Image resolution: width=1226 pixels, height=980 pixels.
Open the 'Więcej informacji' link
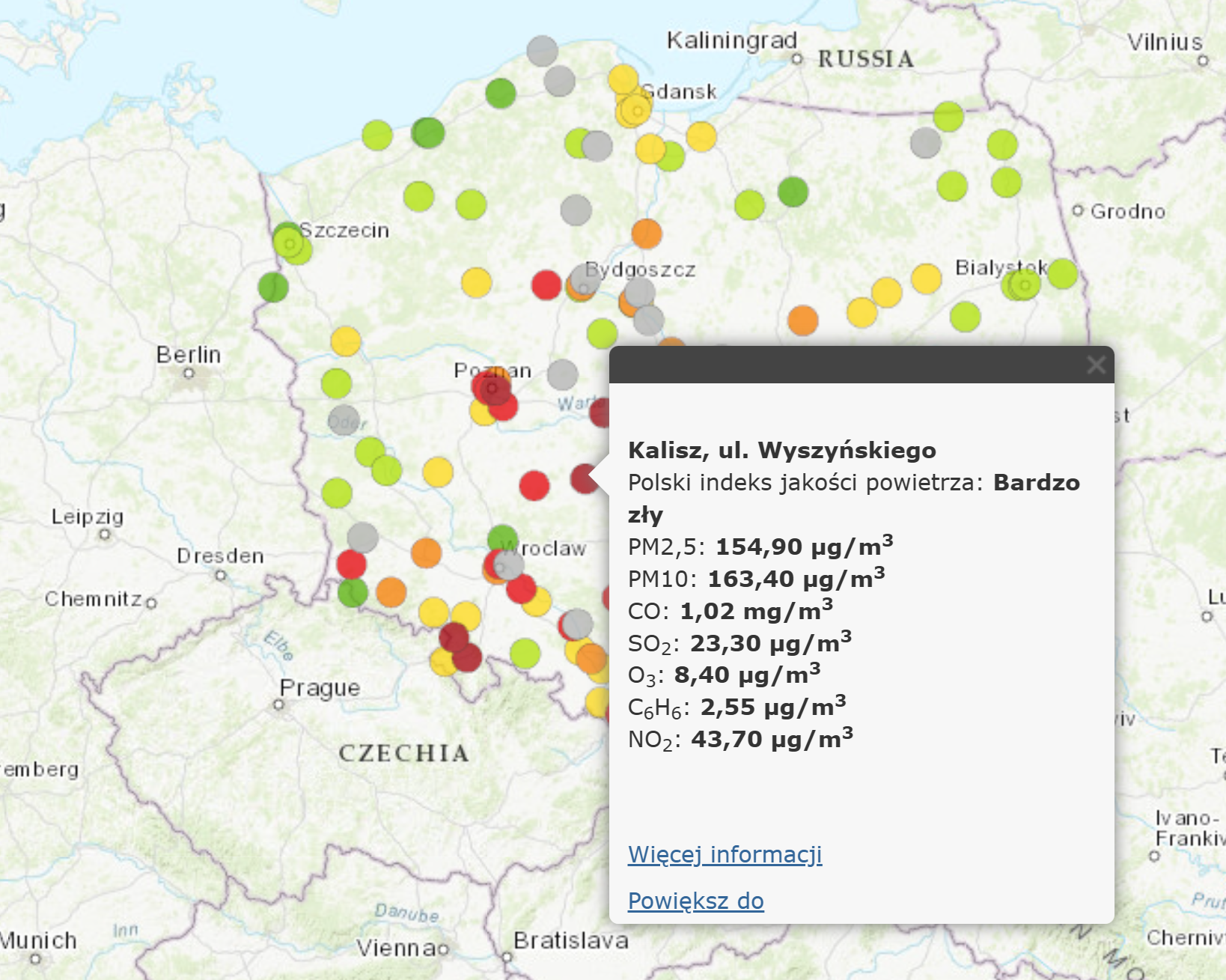click(x=725, y=854)
